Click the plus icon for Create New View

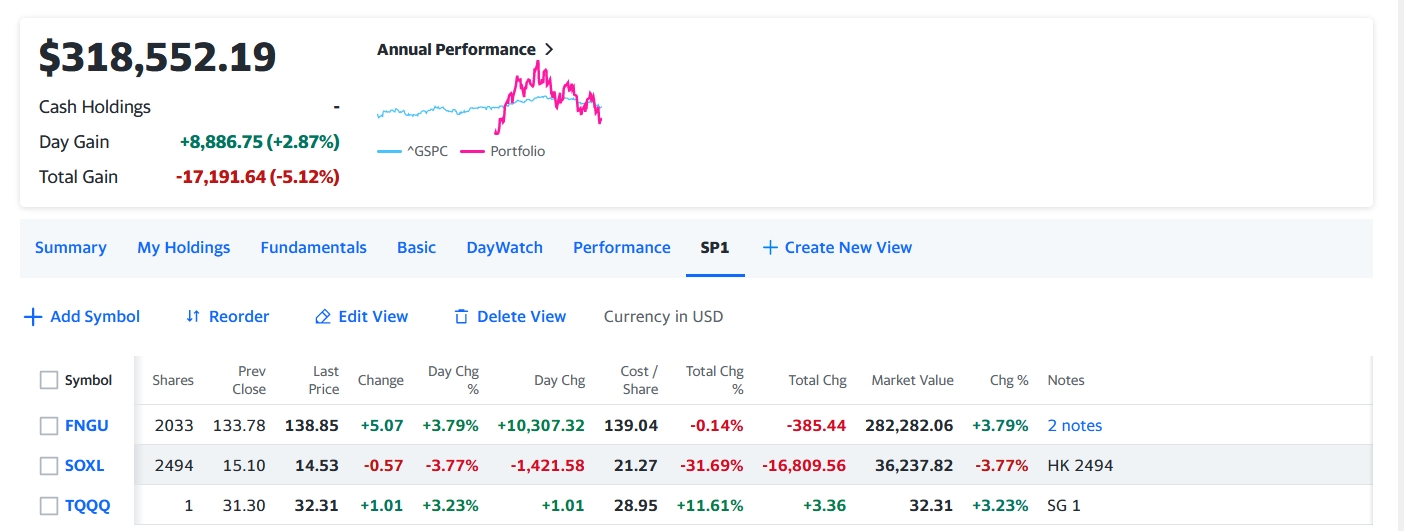770,248
